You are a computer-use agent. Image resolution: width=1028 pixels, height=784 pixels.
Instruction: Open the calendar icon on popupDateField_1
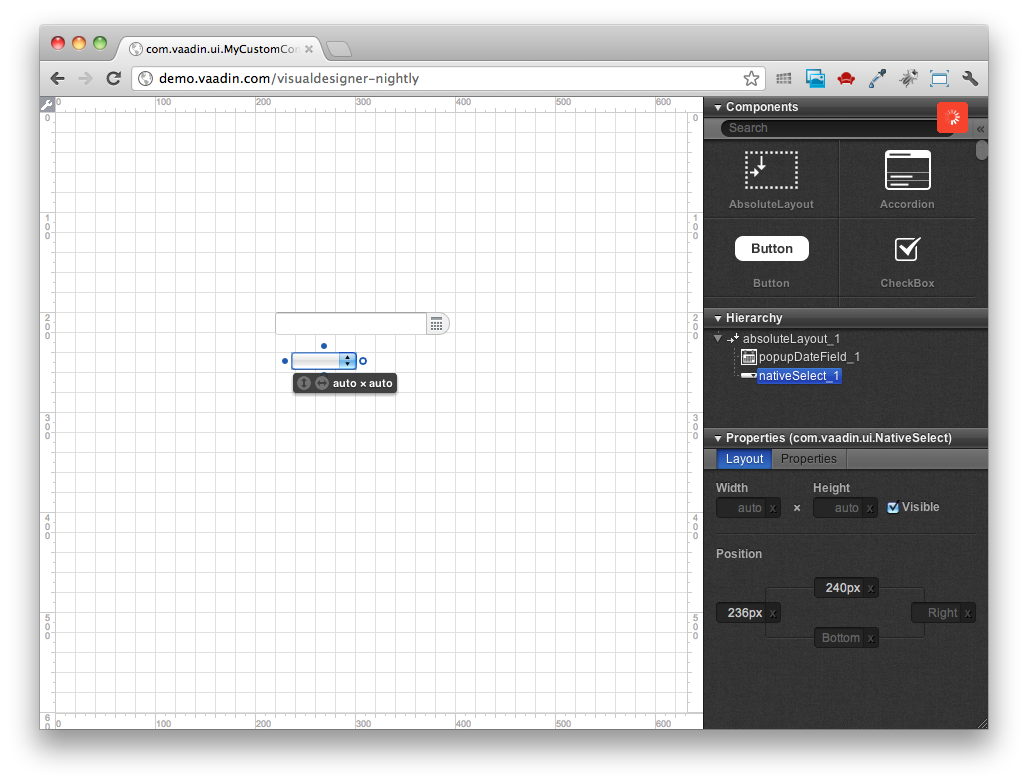(437, 323)
